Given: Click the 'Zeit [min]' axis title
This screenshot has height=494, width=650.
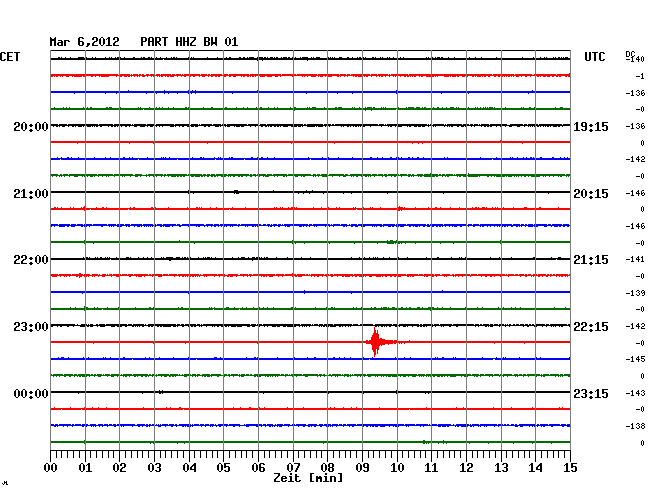Looking at the screenshot, I should (x=308, y=479).
